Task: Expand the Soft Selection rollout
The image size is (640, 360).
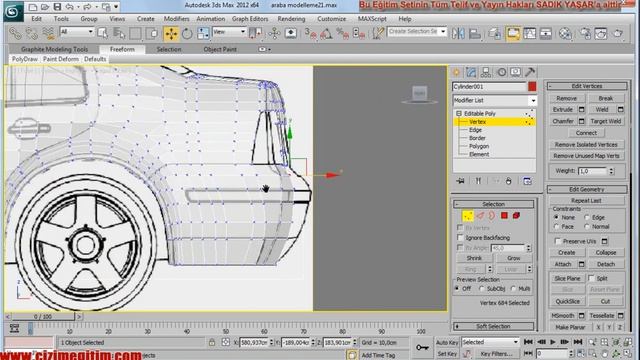Action: (x=493, y=326)
